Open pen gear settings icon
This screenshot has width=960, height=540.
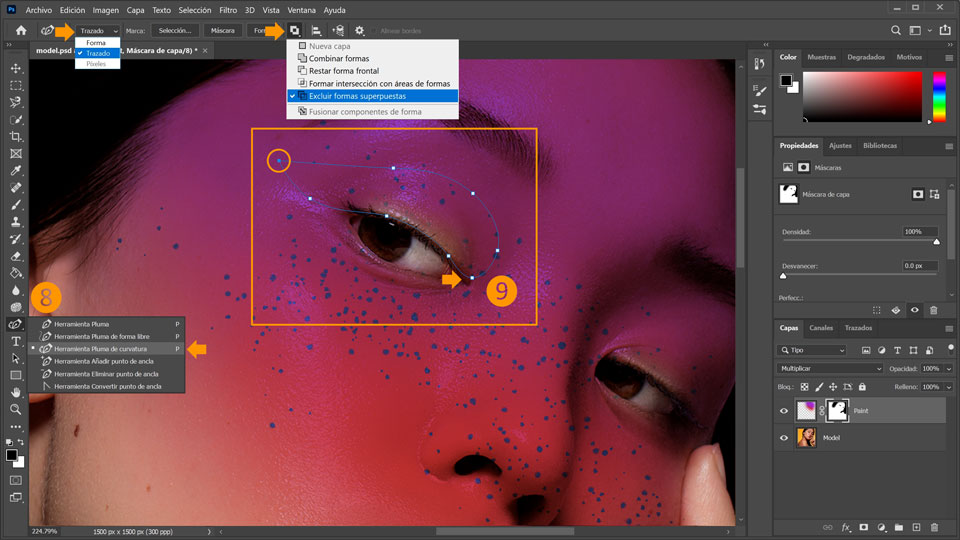(359, 31)
